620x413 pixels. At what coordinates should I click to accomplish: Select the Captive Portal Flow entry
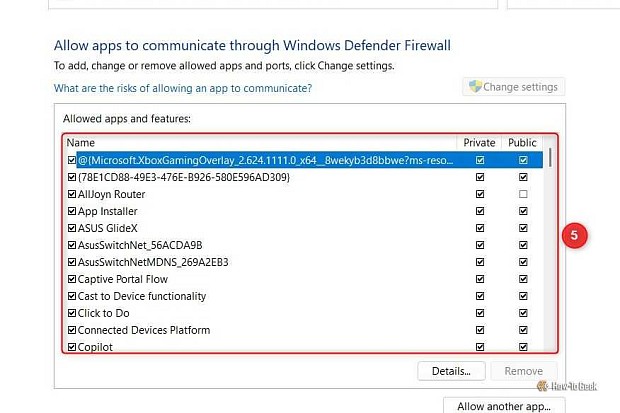123,279
